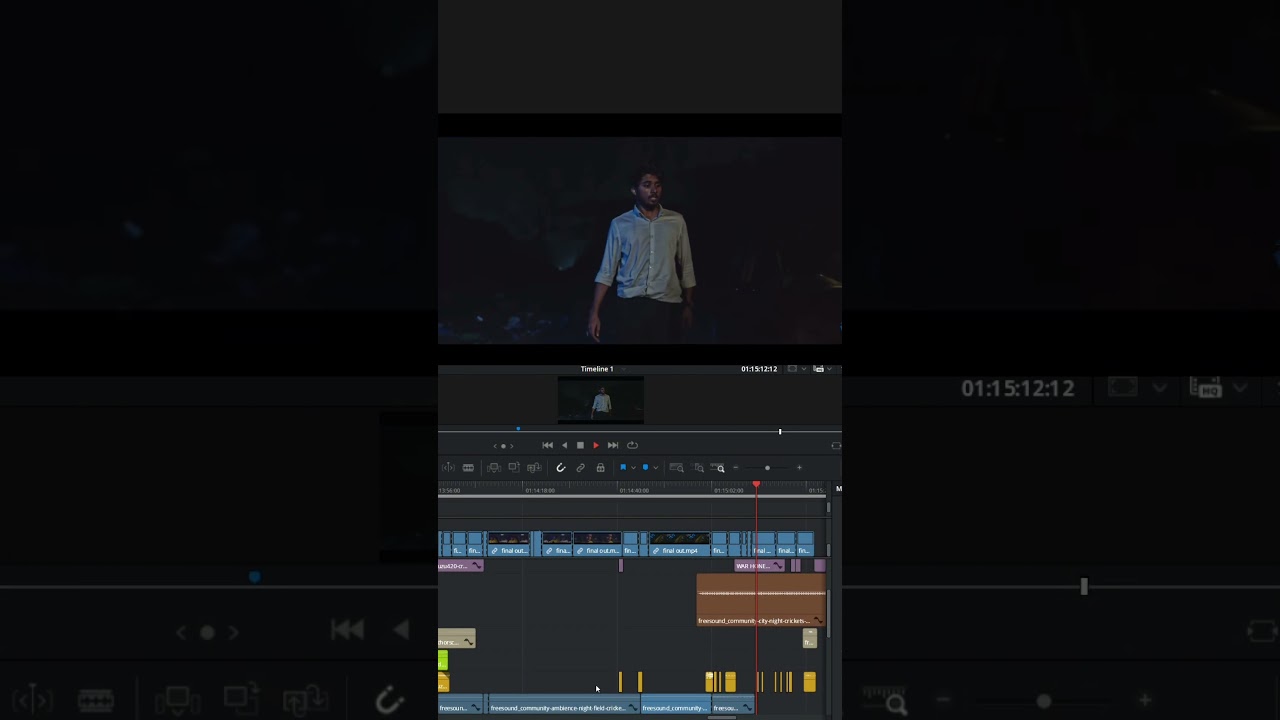Click the white jog bar playhead handle
Viewport: 1280px width, 720px height.
tap(780, 432)
